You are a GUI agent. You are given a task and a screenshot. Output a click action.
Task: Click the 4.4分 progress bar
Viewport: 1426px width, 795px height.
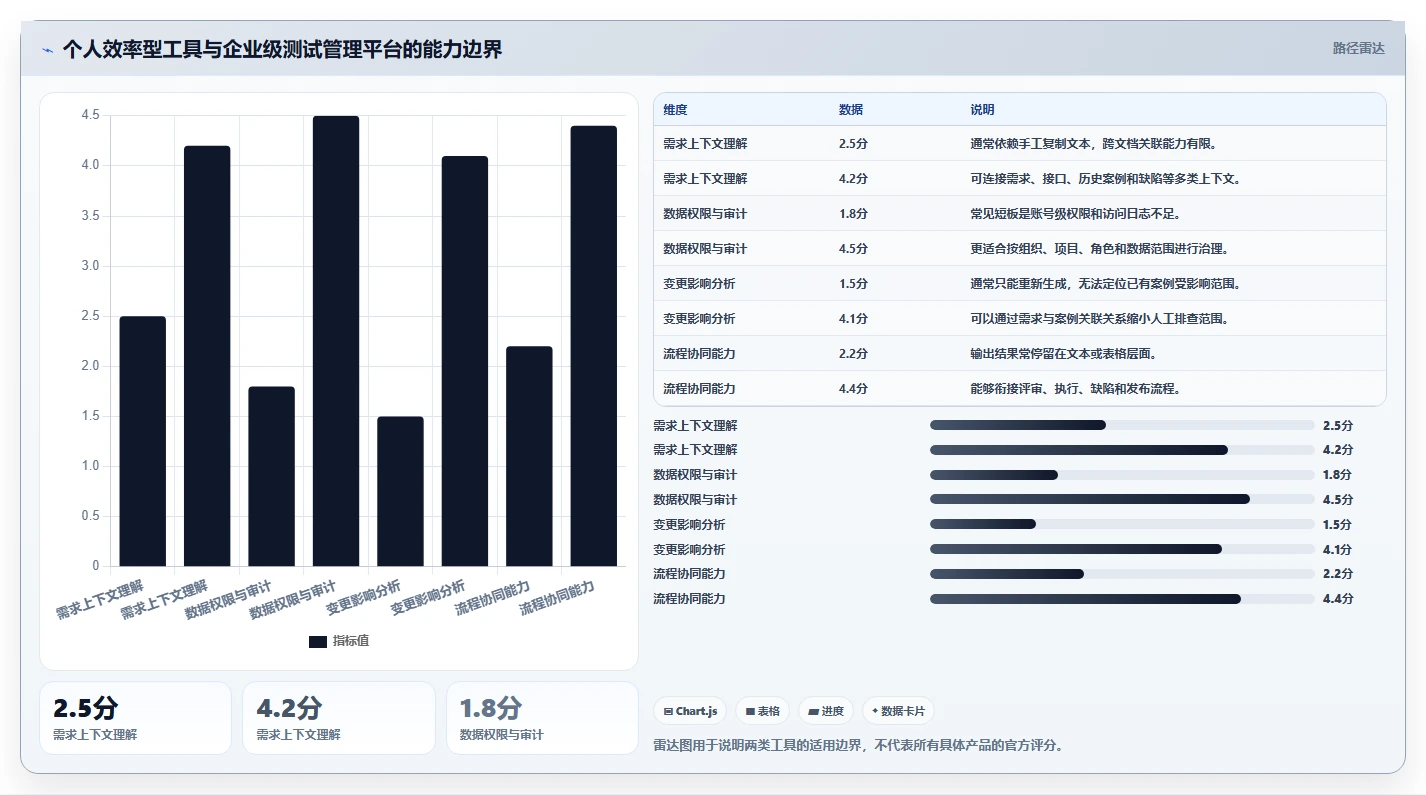1122,599
